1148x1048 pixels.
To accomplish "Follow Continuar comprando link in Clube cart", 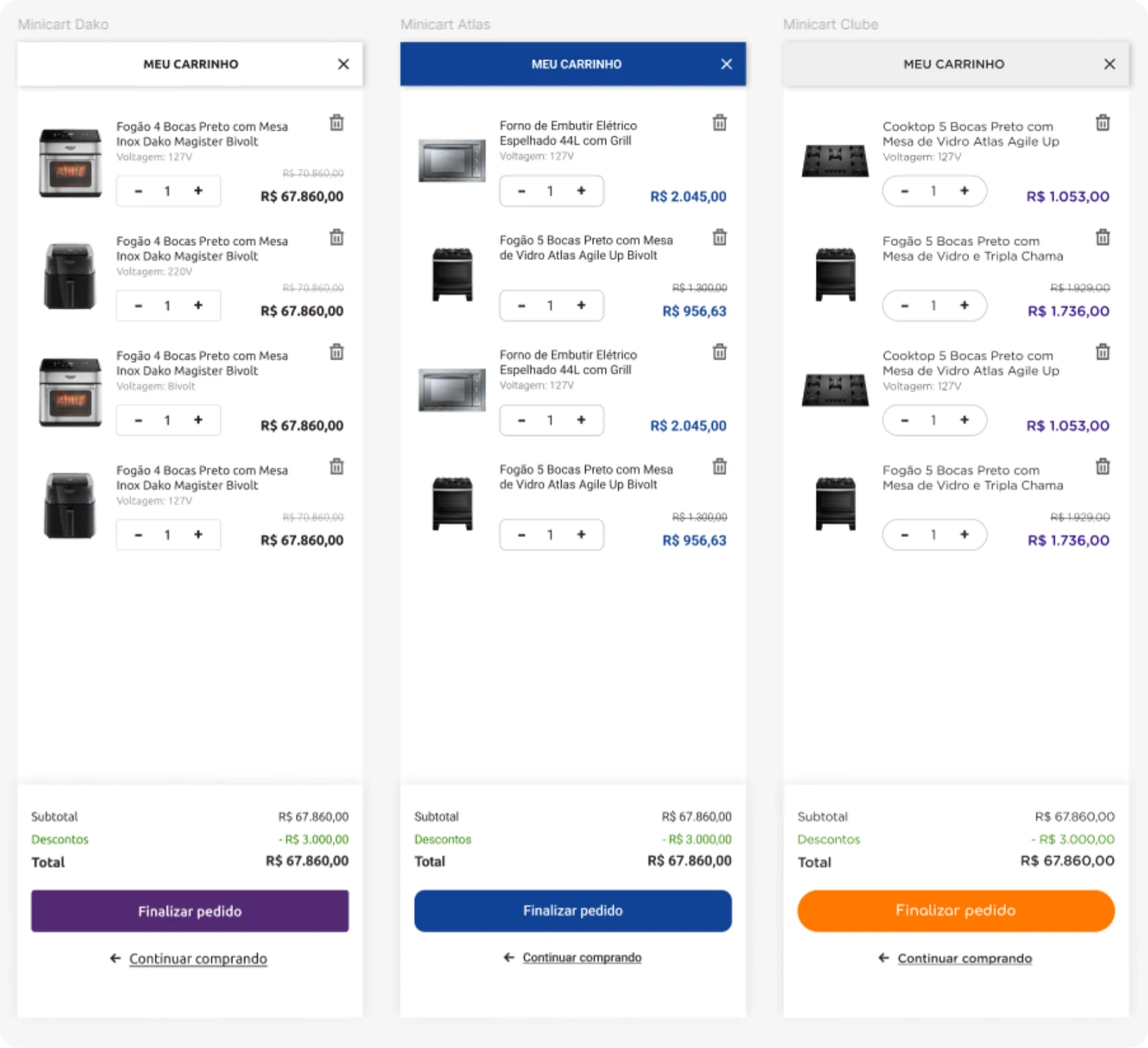I will [x=965, y=959].
